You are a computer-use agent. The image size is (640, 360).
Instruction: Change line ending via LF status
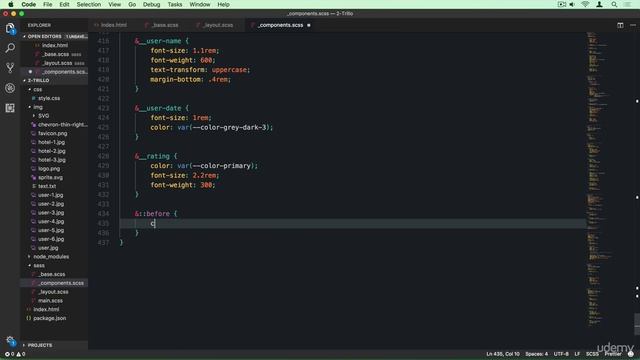(577, 354)
